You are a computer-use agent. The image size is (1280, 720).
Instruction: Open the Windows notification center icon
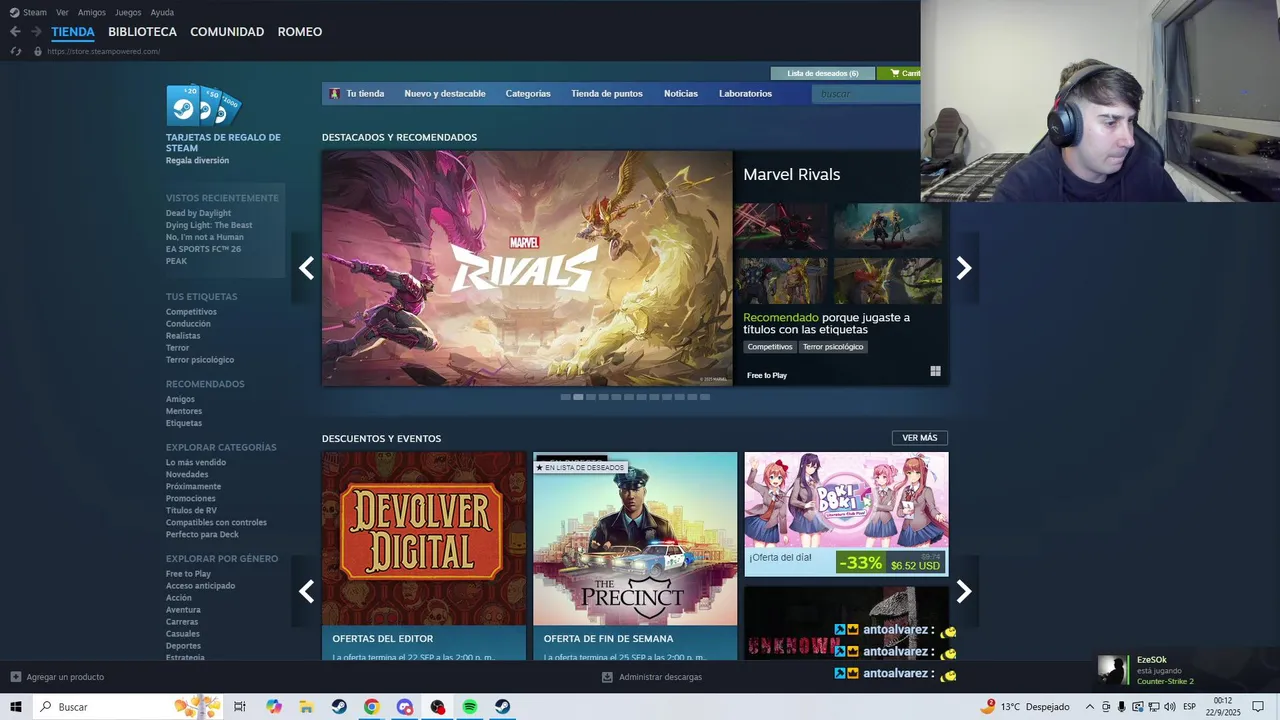tap(1258, 707)
